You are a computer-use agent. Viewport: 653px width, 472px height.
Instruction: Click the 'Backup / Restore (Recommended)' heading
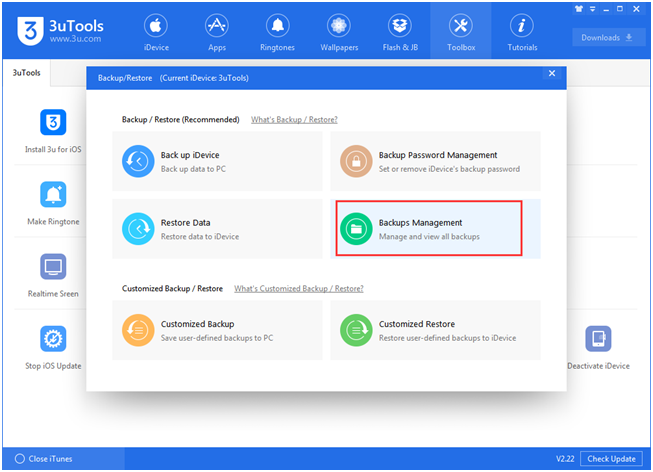click(180, 120)
